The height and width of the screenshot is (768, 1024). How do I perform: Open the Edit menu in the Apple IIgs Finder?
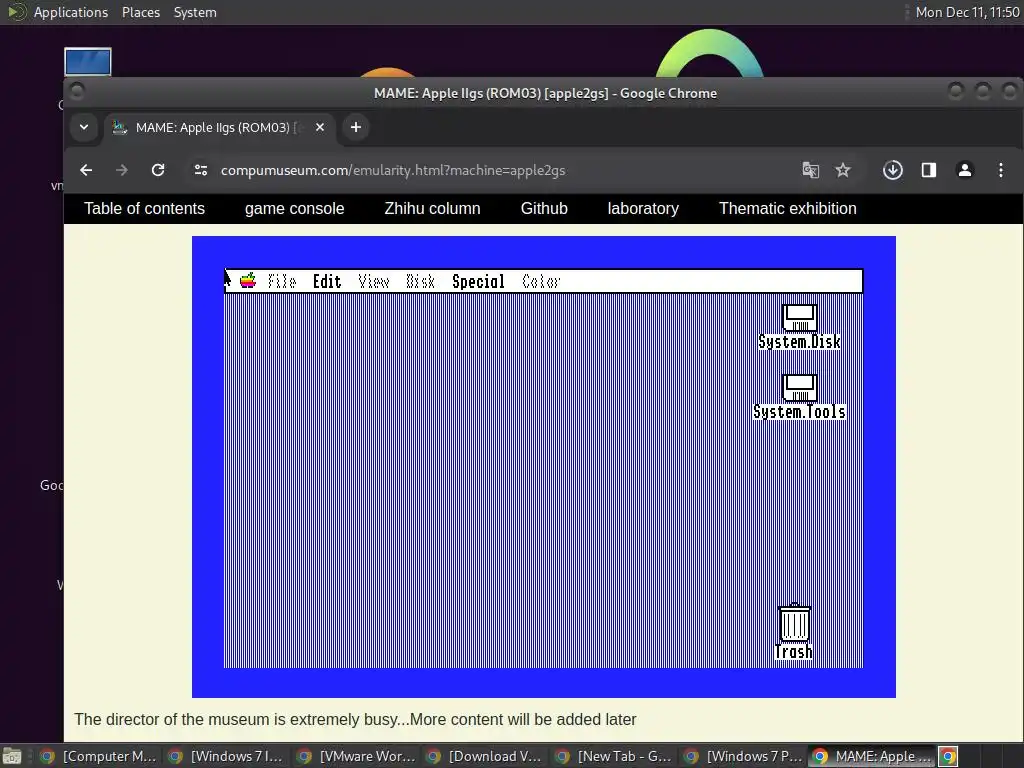[x=327, y=281]
